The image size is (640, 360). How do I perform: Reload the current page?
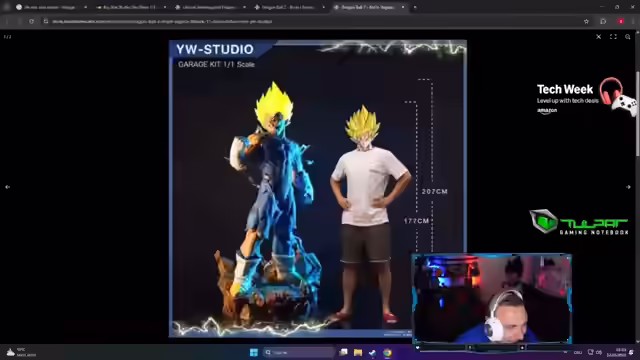tap(31, 21)
